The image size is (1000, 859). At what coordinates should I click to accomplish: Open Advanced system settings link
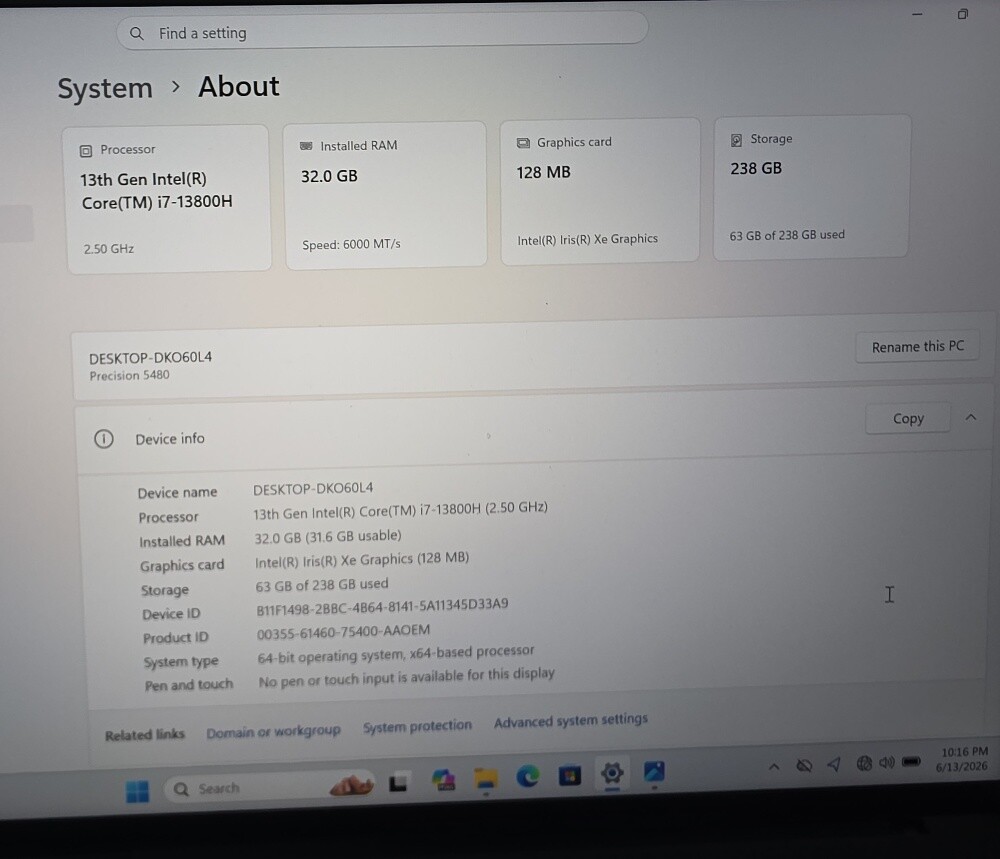coord(570,721)
